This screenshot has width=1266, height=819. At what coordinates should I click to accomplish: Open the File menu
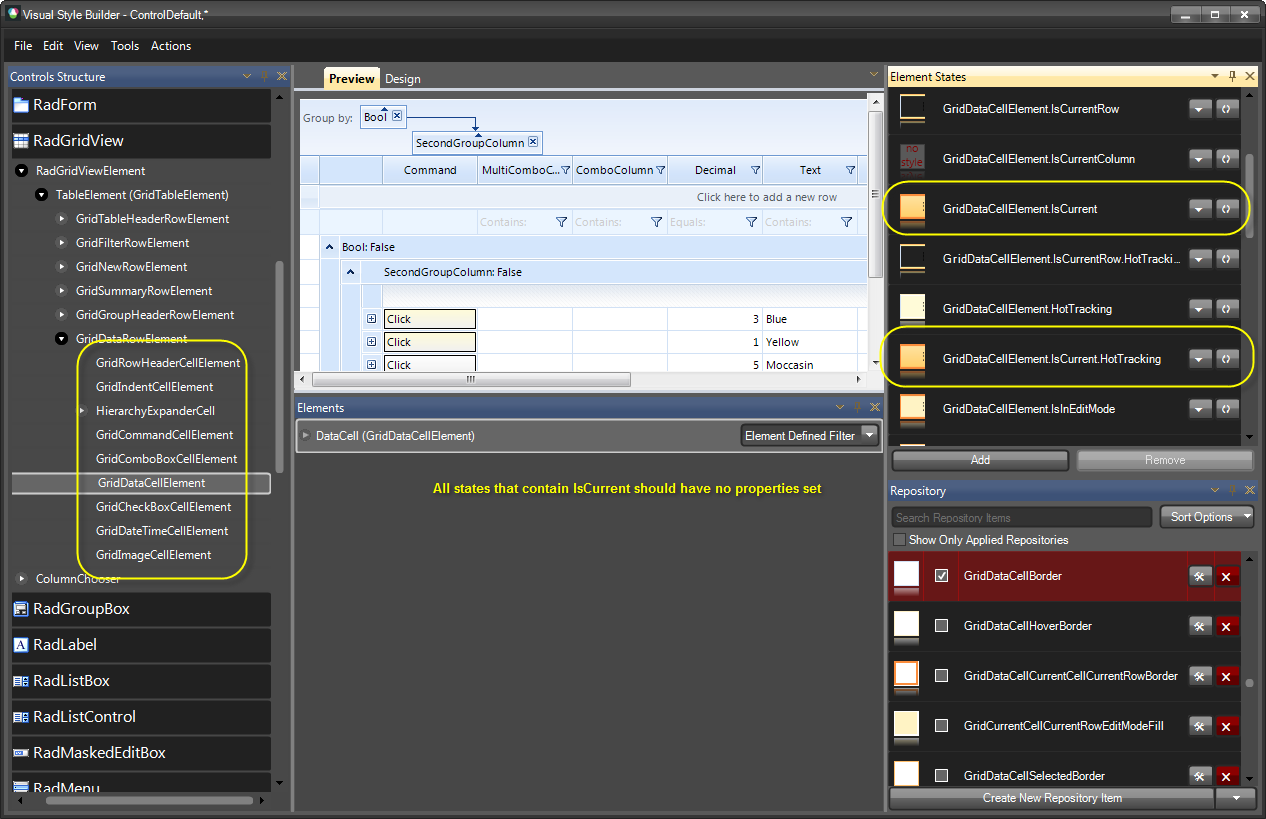tap(23, 46)
